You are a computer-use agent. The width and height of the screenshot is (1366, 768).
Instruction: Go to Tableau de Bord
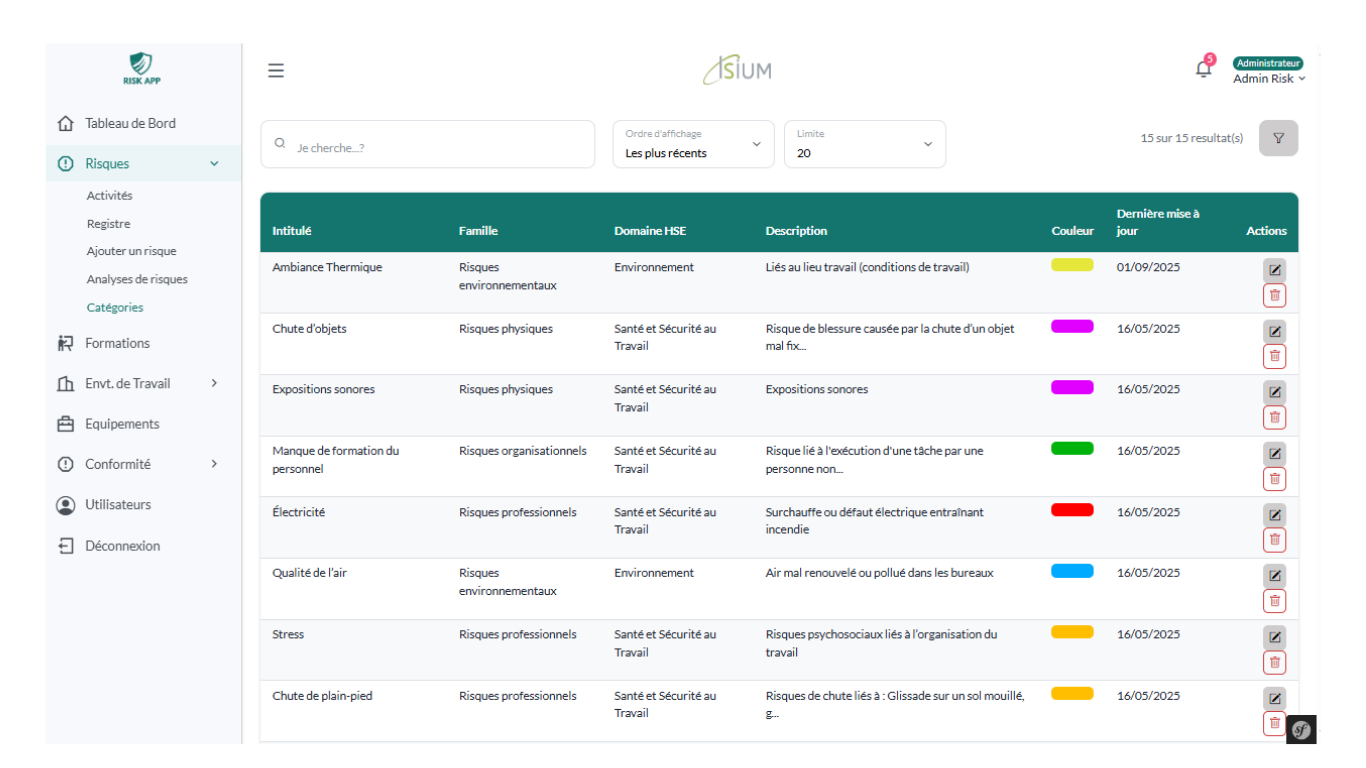[130, 124]
